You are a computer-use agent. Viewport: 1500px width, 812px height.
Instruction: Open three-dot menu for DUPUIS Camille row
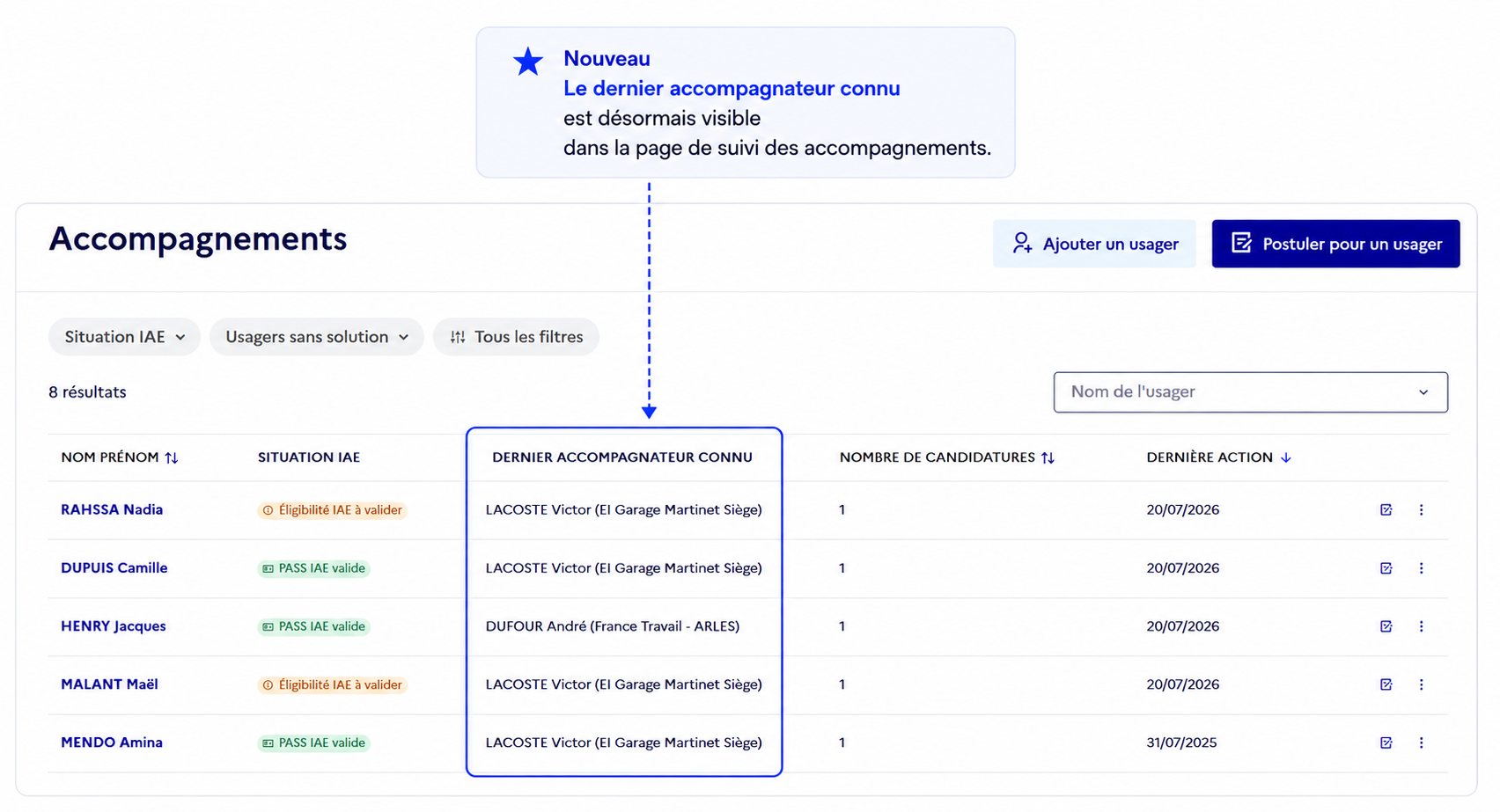pyautogui.click(x=1421, y=568)
